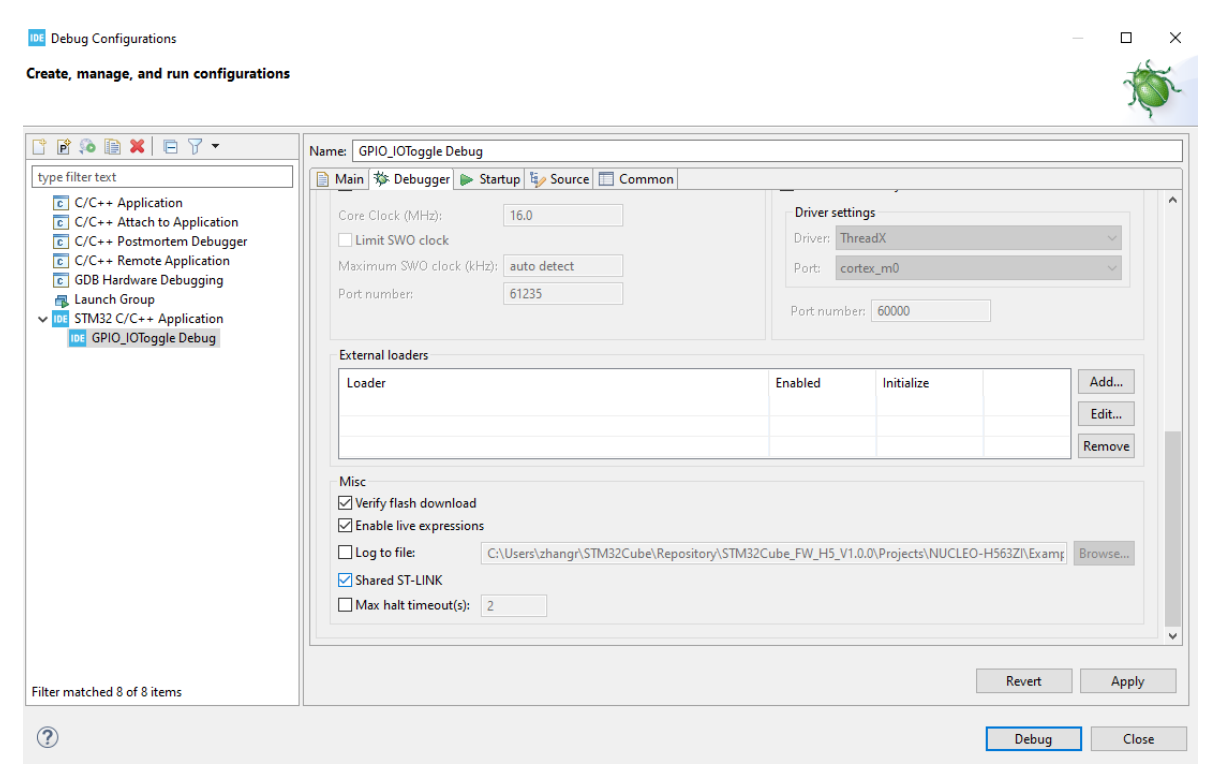
Task: Open the help question mark icon
Action: coord(47,737)
